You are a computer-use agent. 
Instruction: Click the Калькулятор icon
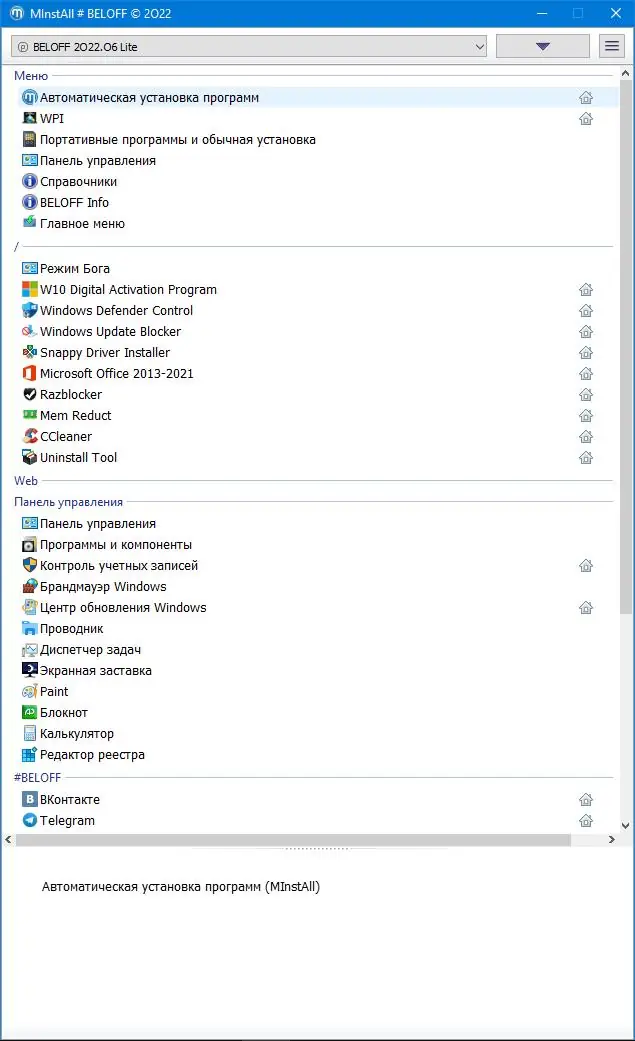pos(29,734)
